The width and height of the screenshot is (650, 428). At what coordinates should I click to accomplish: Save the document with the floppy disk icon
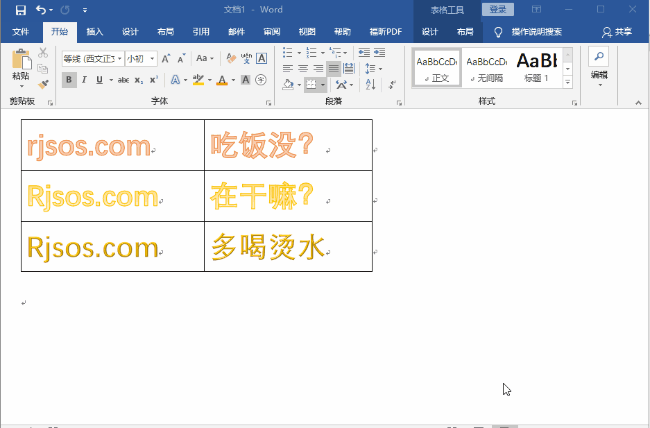click(x=20, y=10)
